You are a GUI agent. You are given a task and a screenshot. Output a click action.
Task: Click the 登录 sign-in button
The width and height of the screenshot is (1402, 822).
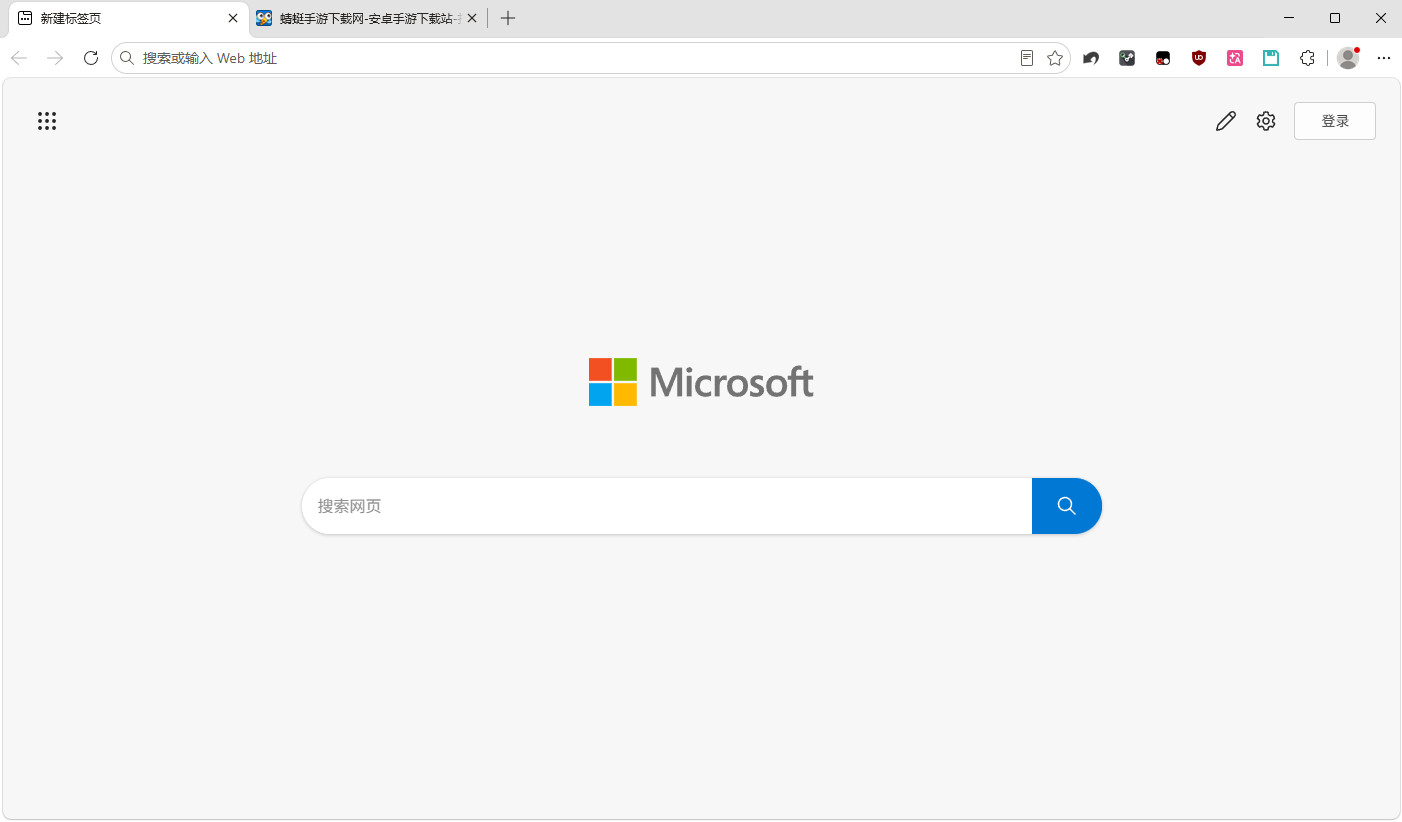coord(1335,121)
